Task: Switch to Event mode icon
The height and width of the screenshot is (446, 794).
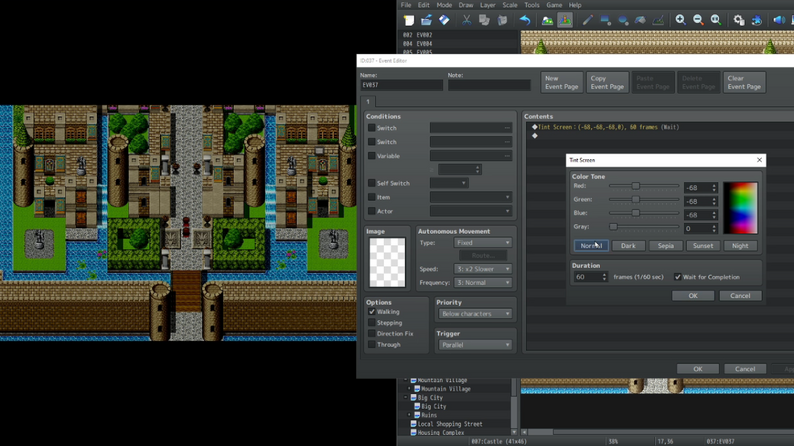Action: pyautogui.click(x=565, y=20)
